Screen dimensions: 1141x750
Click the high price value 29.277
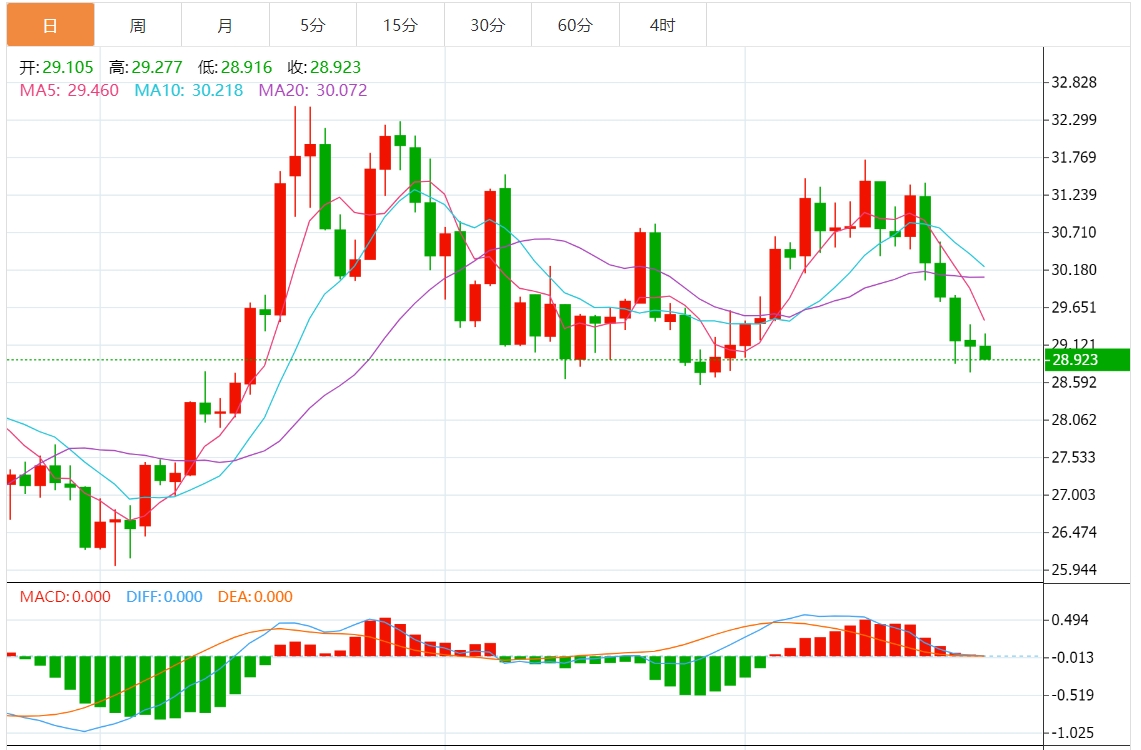156,68
